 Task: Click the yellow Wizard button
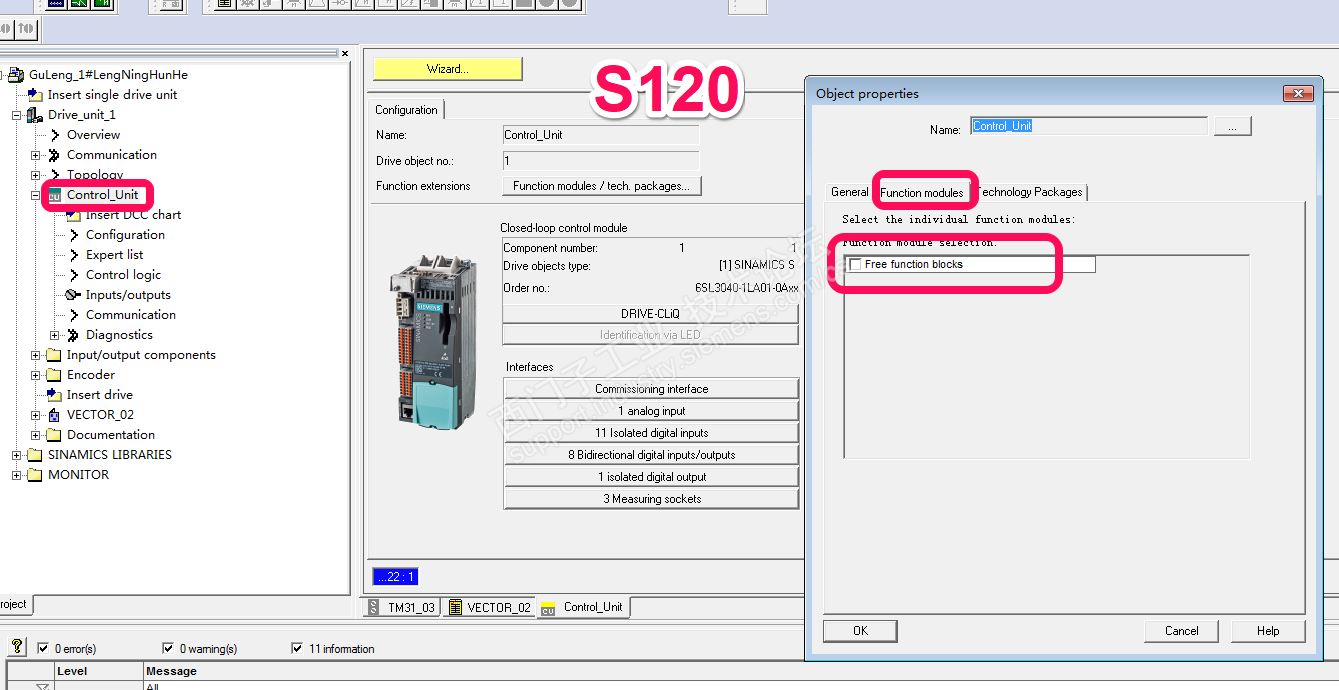point(448,69)
